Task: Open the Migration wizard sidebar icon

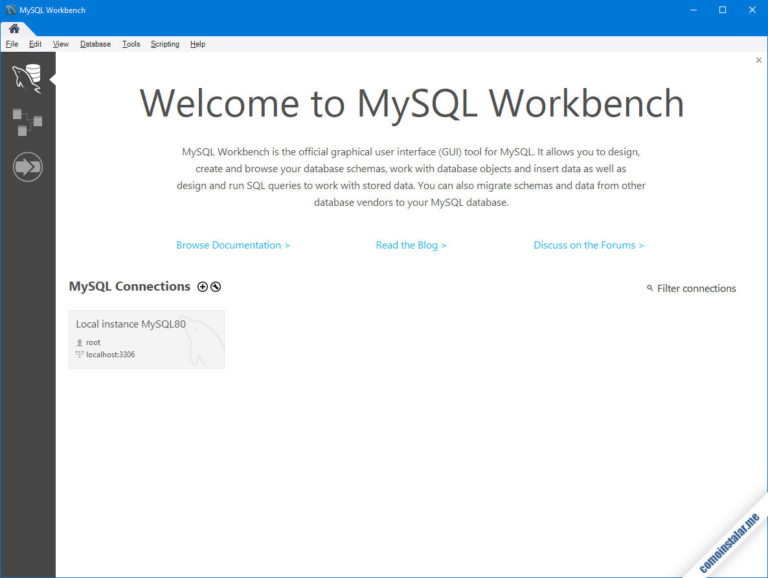Action: point(27,167)
